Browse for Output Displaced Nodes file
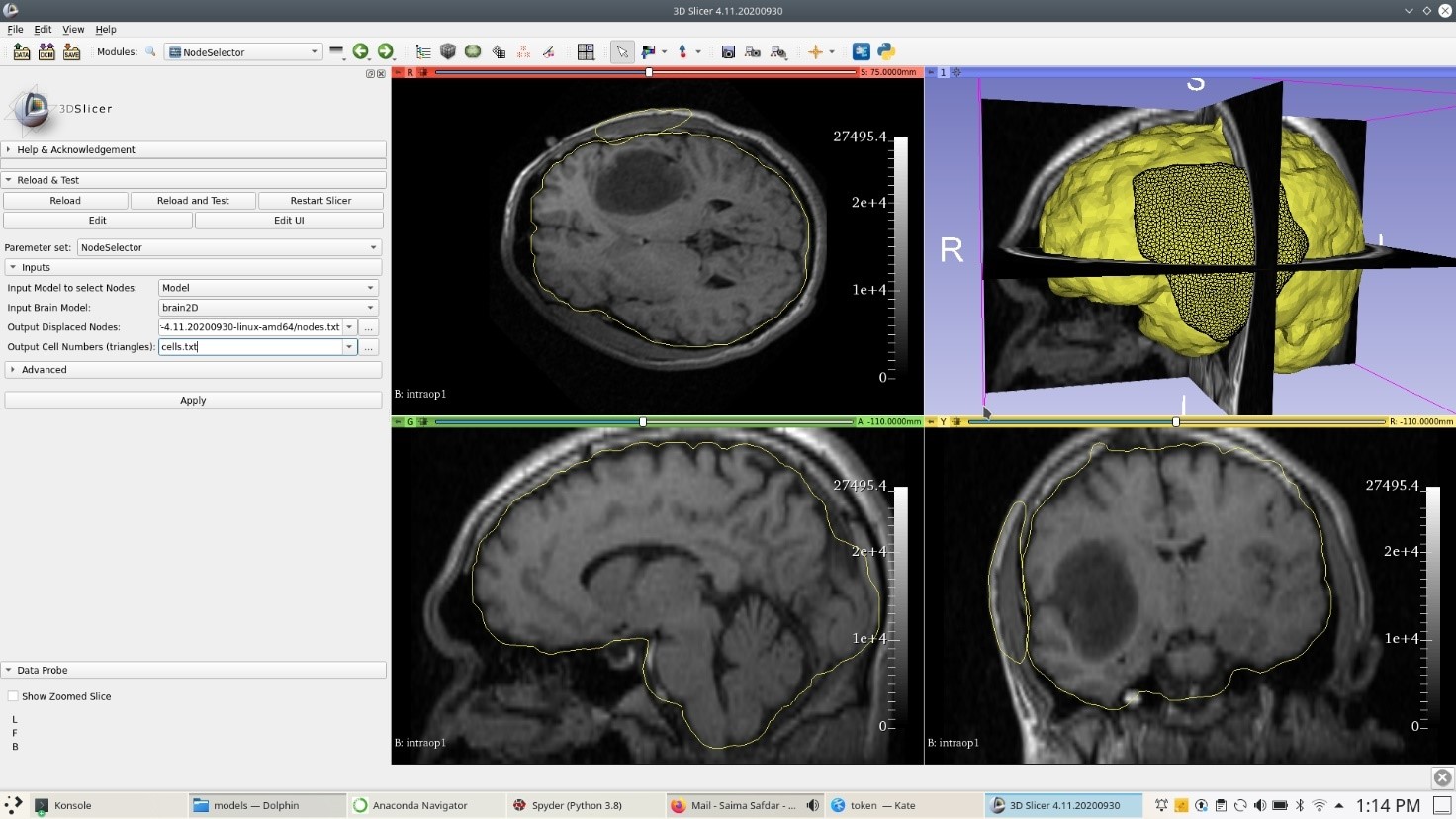1456x819 pixels. coord(369,327)
